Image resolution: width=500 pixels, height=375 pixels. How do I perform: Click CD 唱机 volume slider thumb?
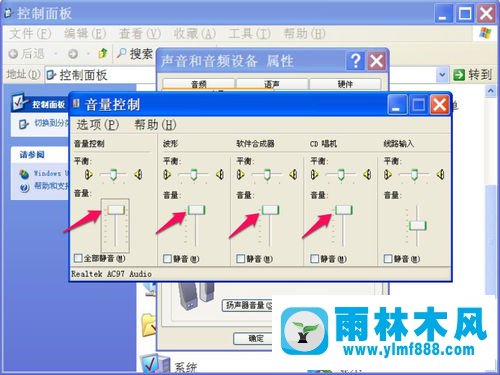point(343,210)
